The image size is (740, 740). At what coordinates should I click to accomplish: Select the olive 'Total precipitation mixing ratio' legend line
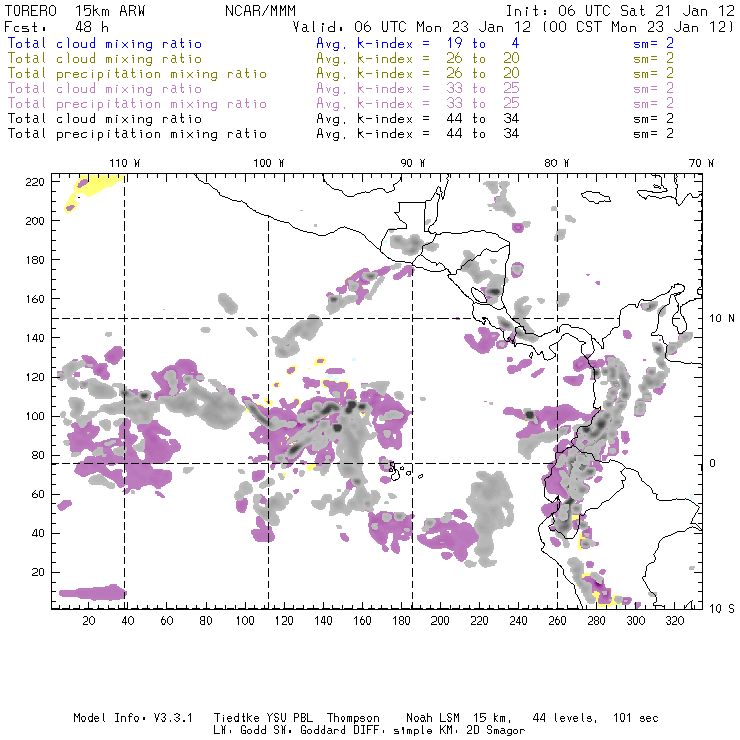click(x=137, y=74)
